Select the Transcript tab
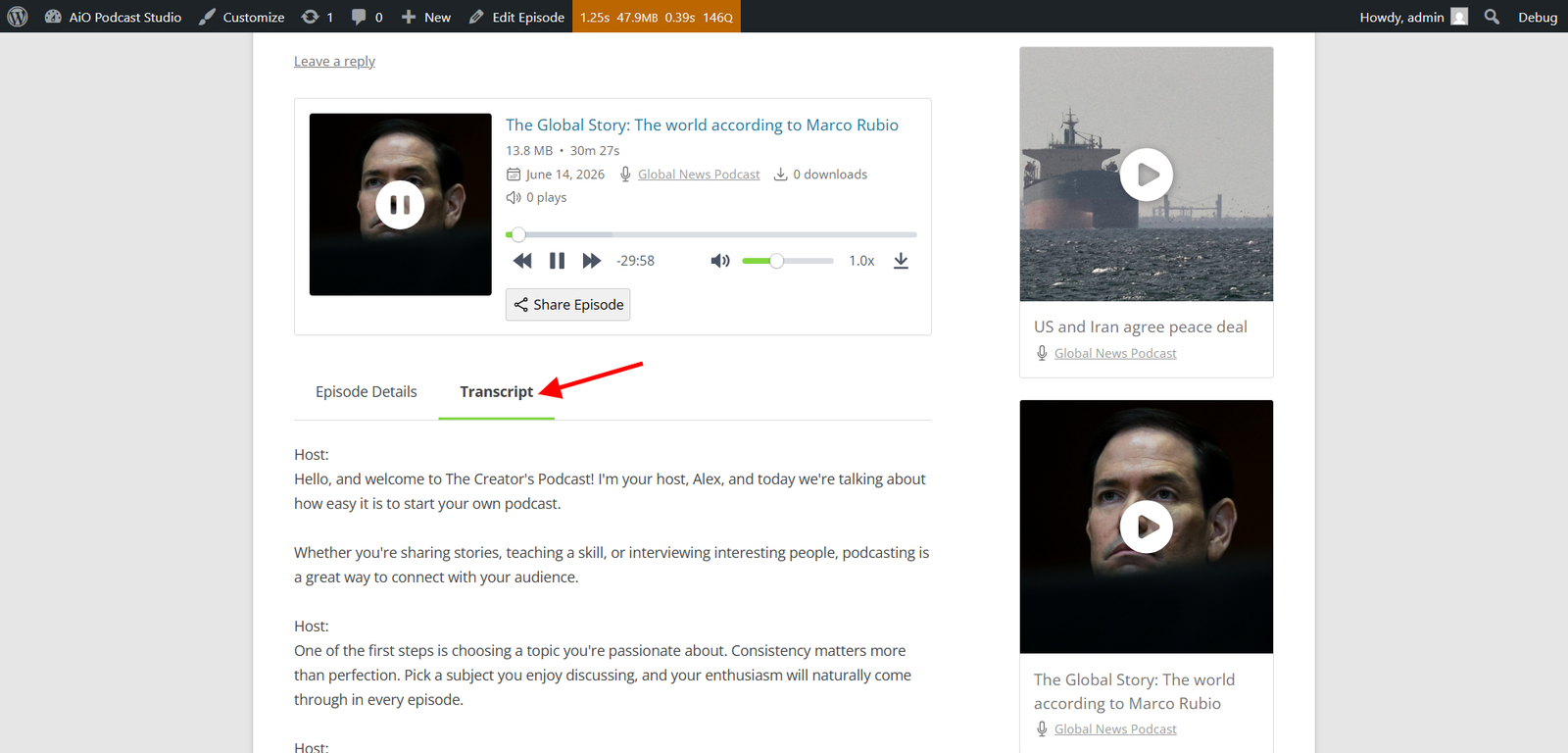The image size is (1568, 753). (x=497, y=391)
